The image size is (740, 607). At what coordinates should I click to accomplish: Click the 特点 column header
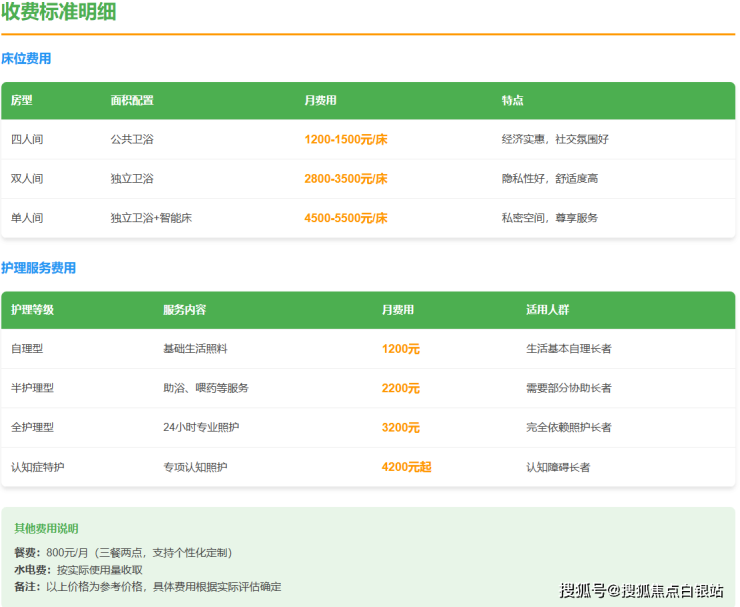pos(512,101)
